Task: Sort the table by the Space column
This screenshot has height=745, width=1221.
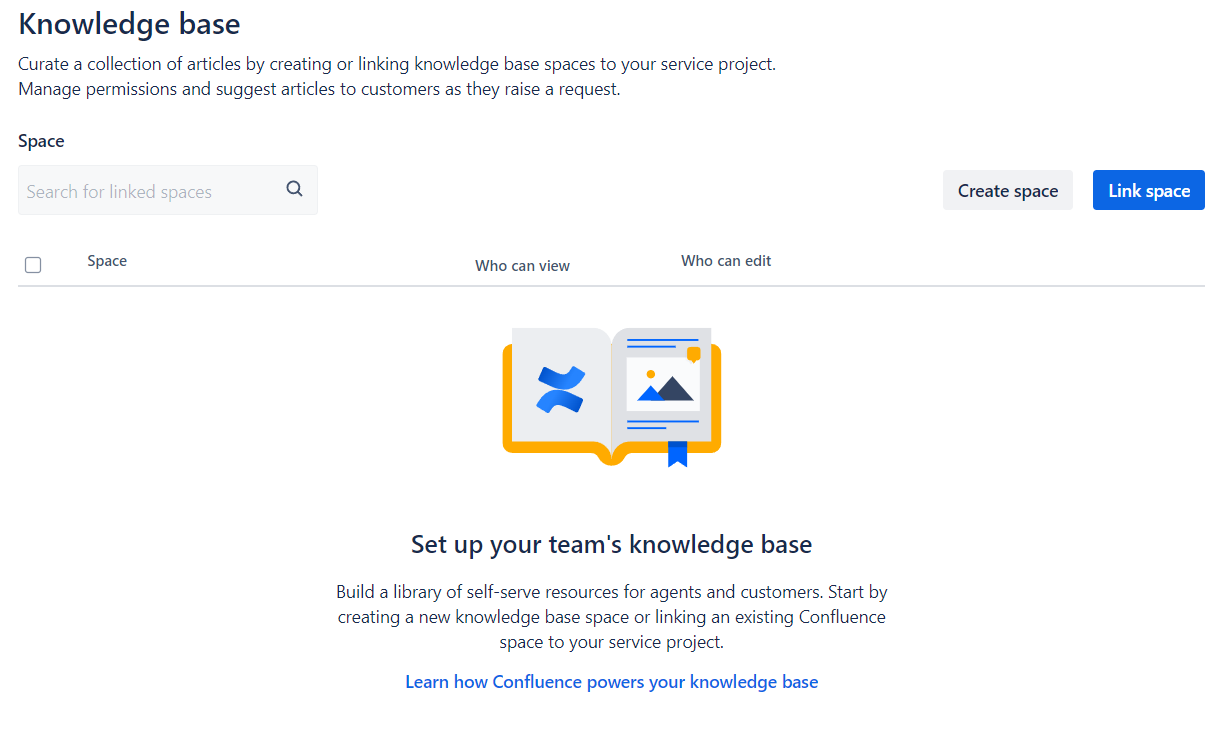Action: pos(107,260)
